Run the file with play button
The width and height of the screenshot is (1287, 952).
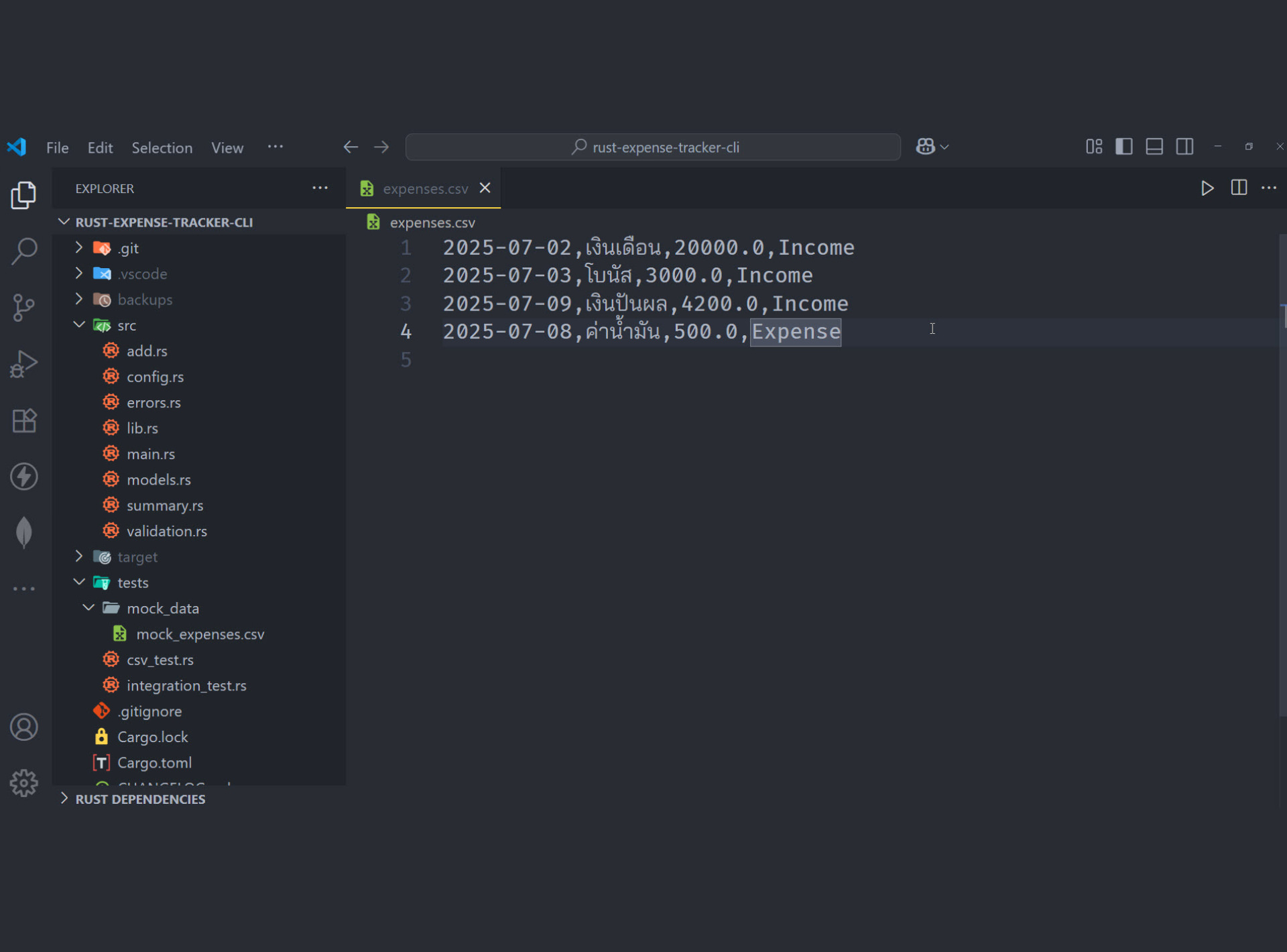(x=1207, y=188)
